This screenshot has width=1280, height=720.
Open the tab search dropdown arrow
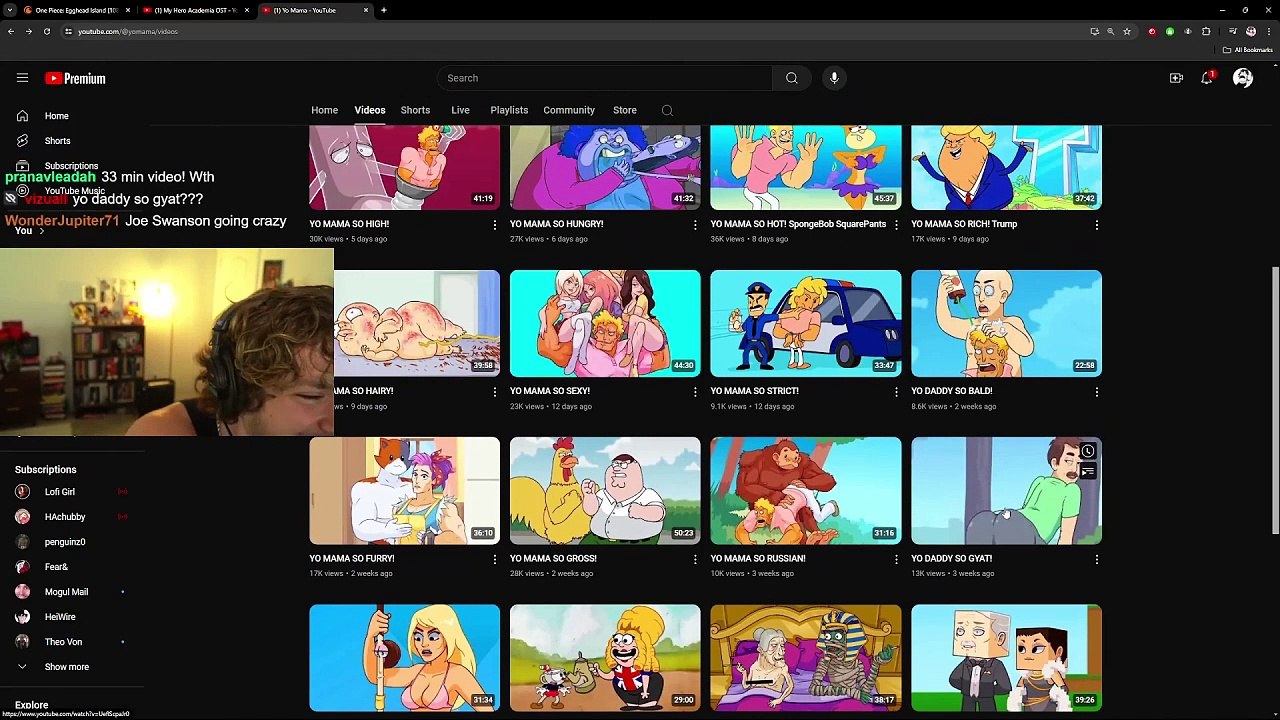coord(9,10)
